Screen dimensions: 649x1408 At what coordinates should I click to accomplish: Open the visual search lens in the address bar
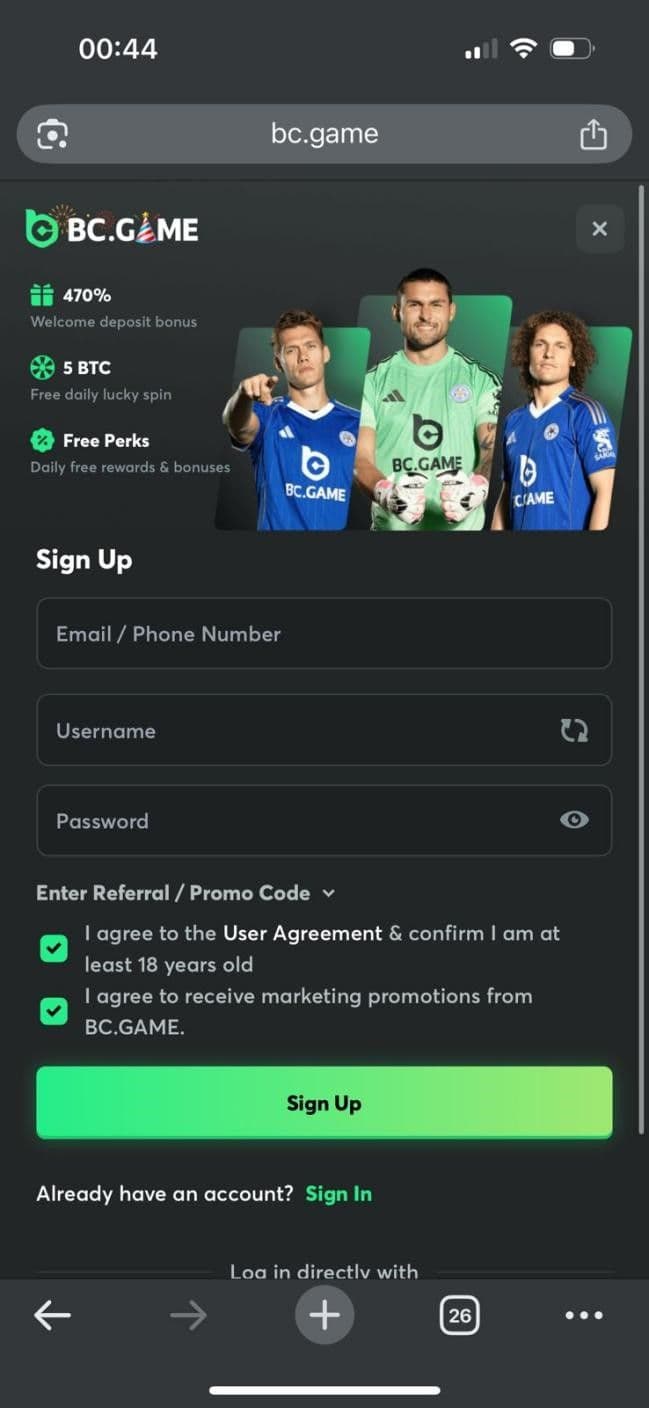(x=48, y=133)
